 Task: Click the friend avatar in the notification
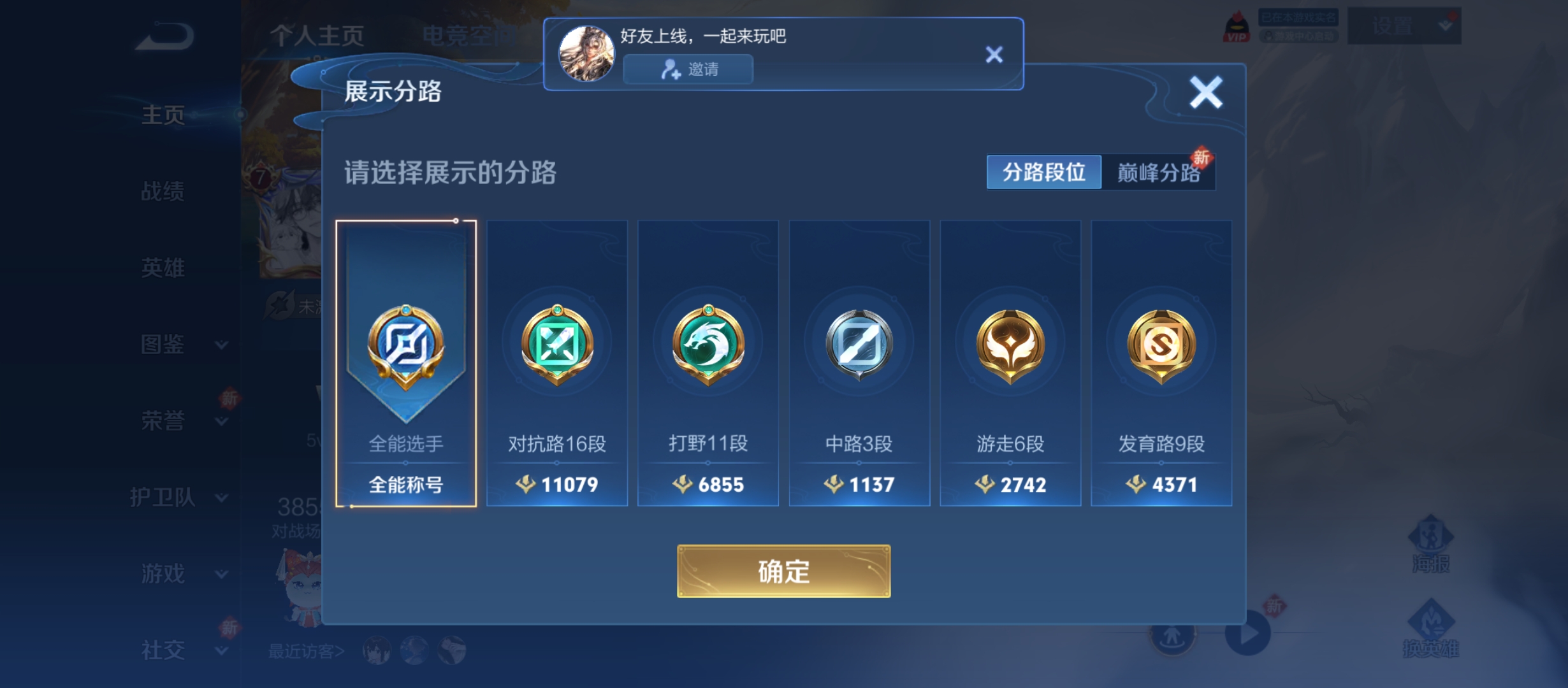586,54
